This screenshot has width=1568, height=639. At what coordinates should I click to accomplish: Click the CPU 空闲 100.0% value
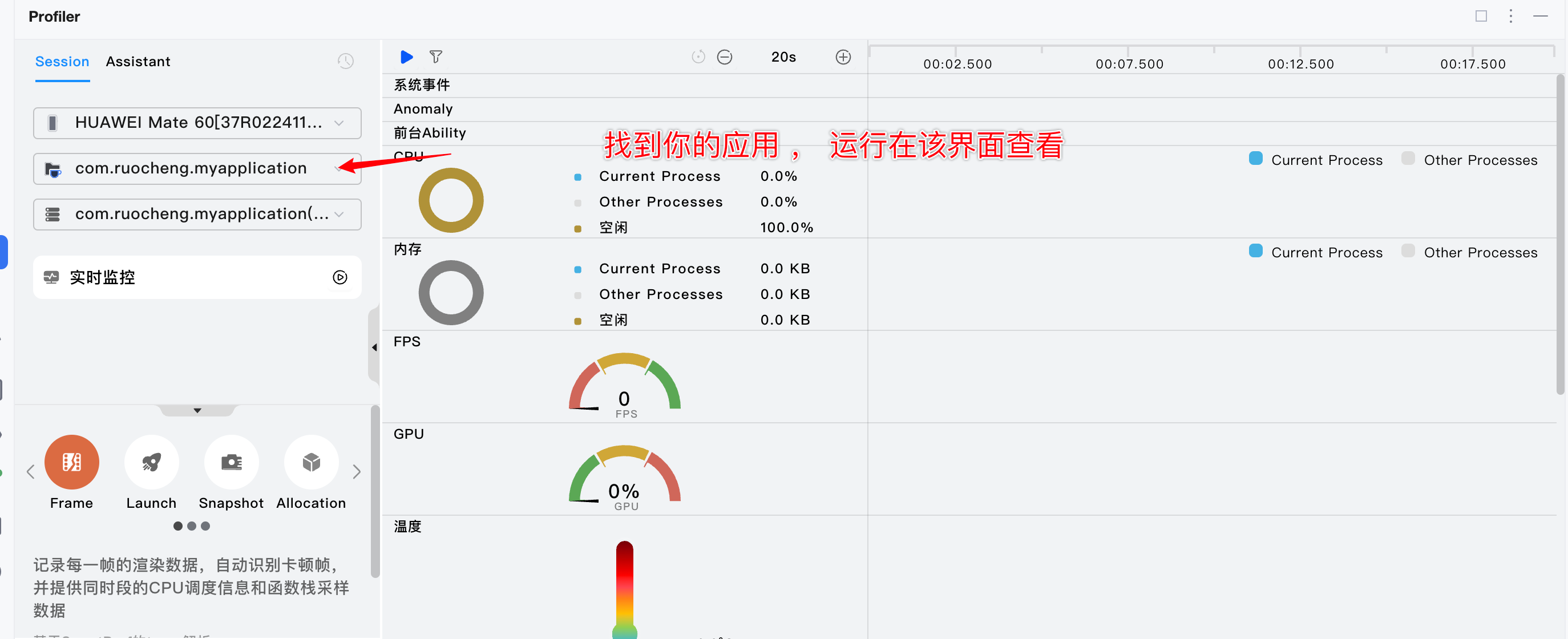786,228
